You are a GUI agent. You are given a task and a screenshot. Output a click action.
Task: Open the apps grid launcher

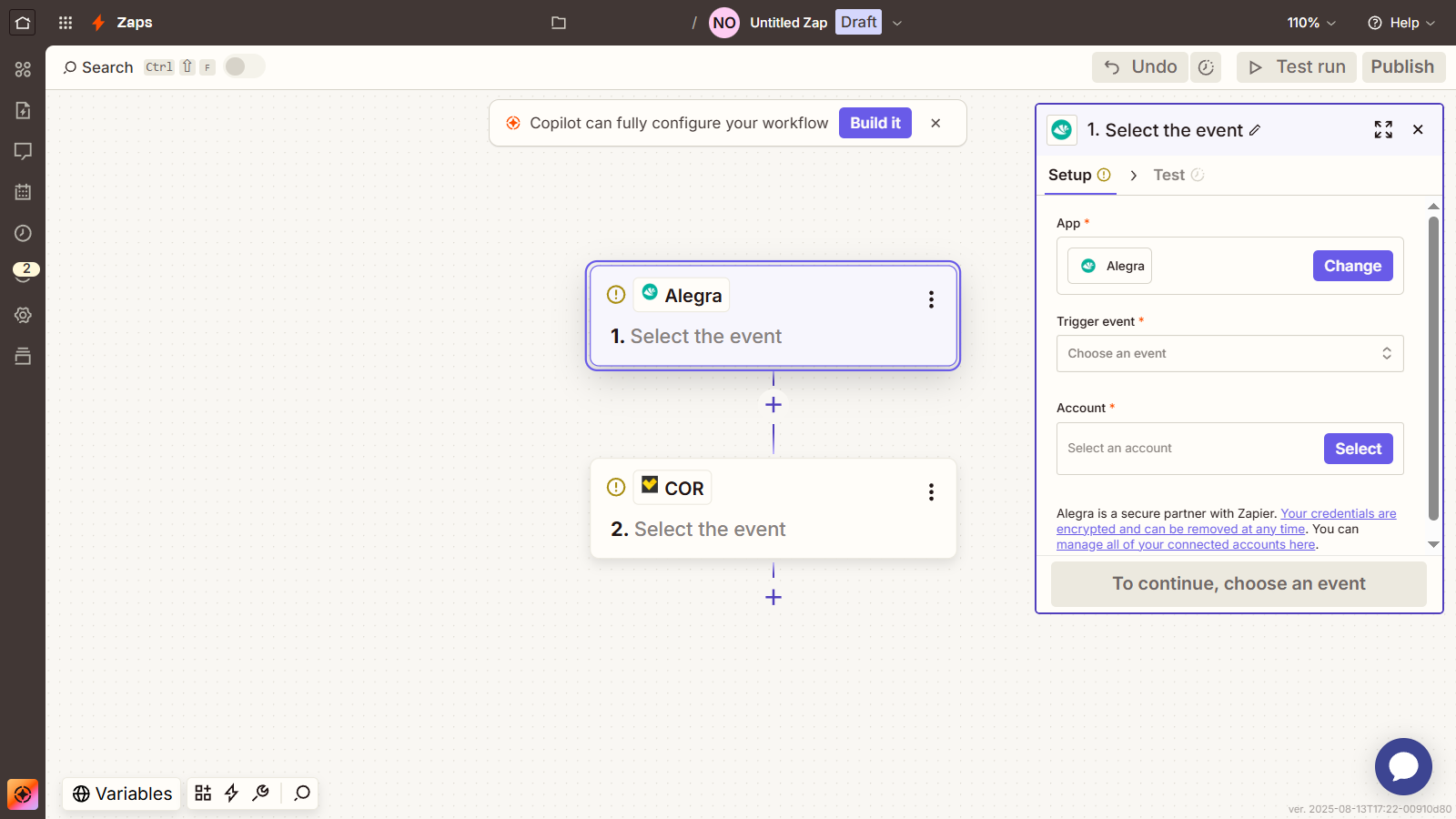(x=66, y=23)
